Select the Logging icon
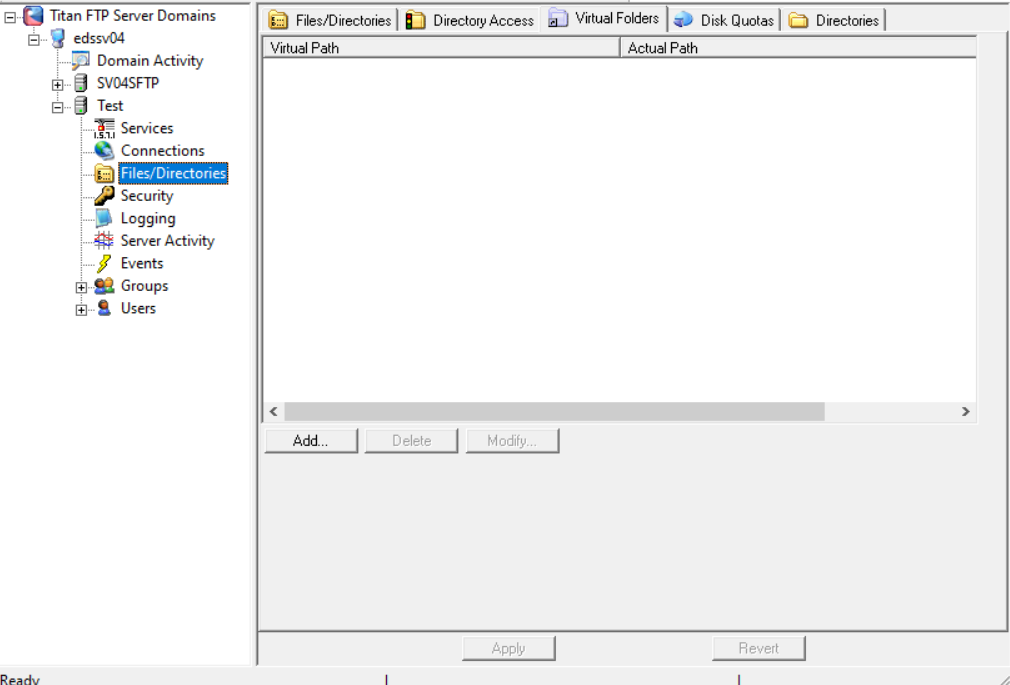Image resolution: width=1010 pixels, height=685 pixels. (x=104, y=218)
